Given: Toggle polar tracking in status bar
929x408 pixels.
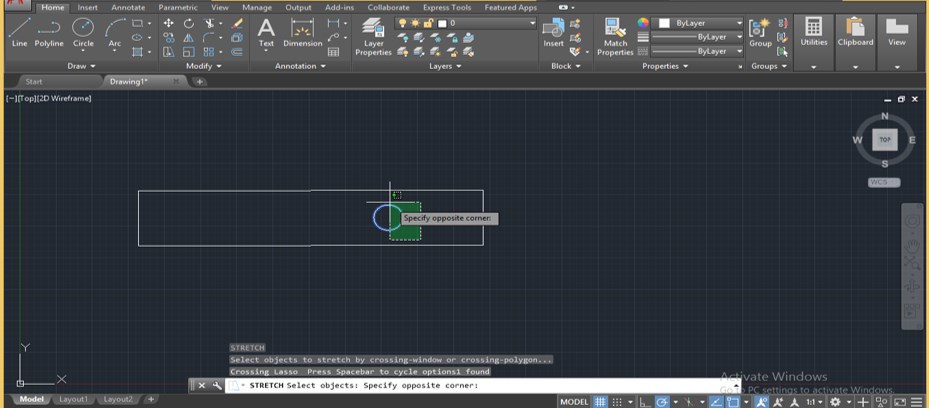Looking at the screenshot, I should (662, 402).
